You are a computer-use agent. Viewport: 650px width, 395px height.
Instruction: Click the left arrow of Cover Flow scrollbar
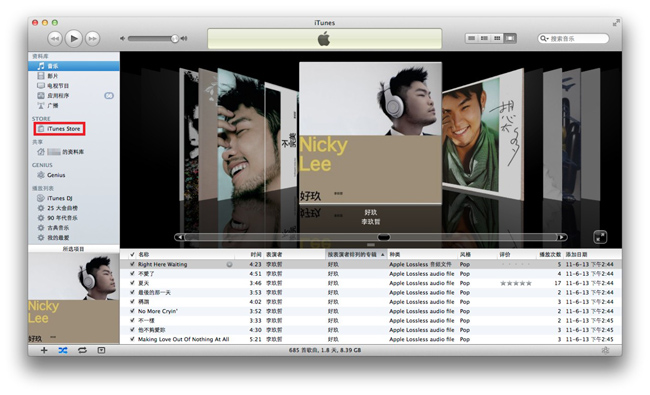click(x=179, y=237)
